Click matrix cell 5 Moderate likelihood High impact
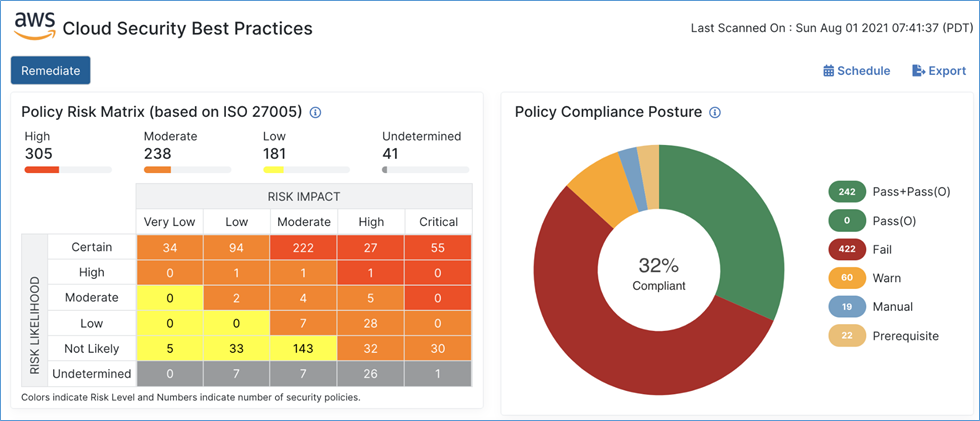 click(x=371, y=298)
